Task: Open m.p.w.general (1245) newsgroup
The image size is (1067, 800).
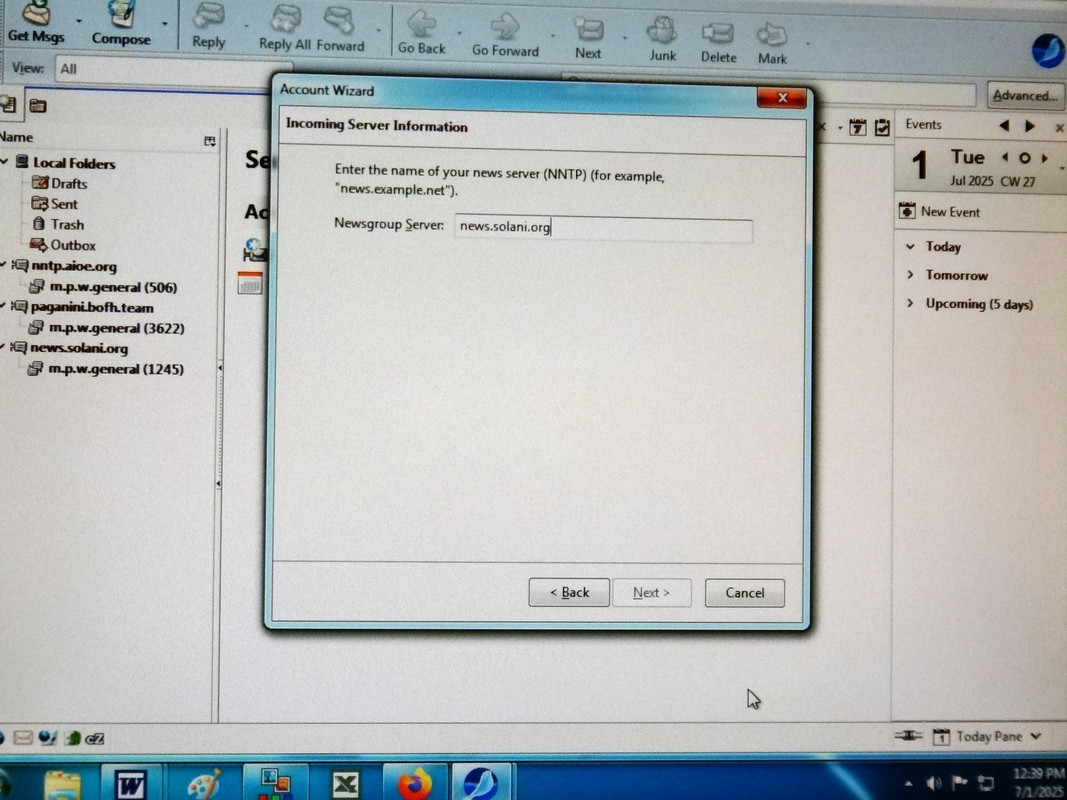Action: 116,369
